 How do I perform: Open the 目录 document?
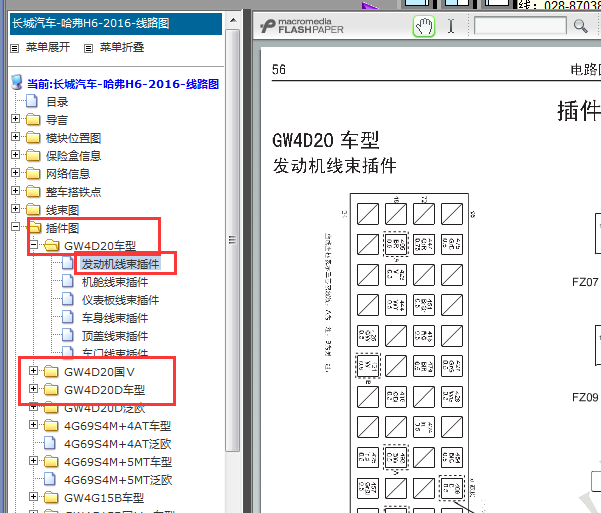[57, 102]
